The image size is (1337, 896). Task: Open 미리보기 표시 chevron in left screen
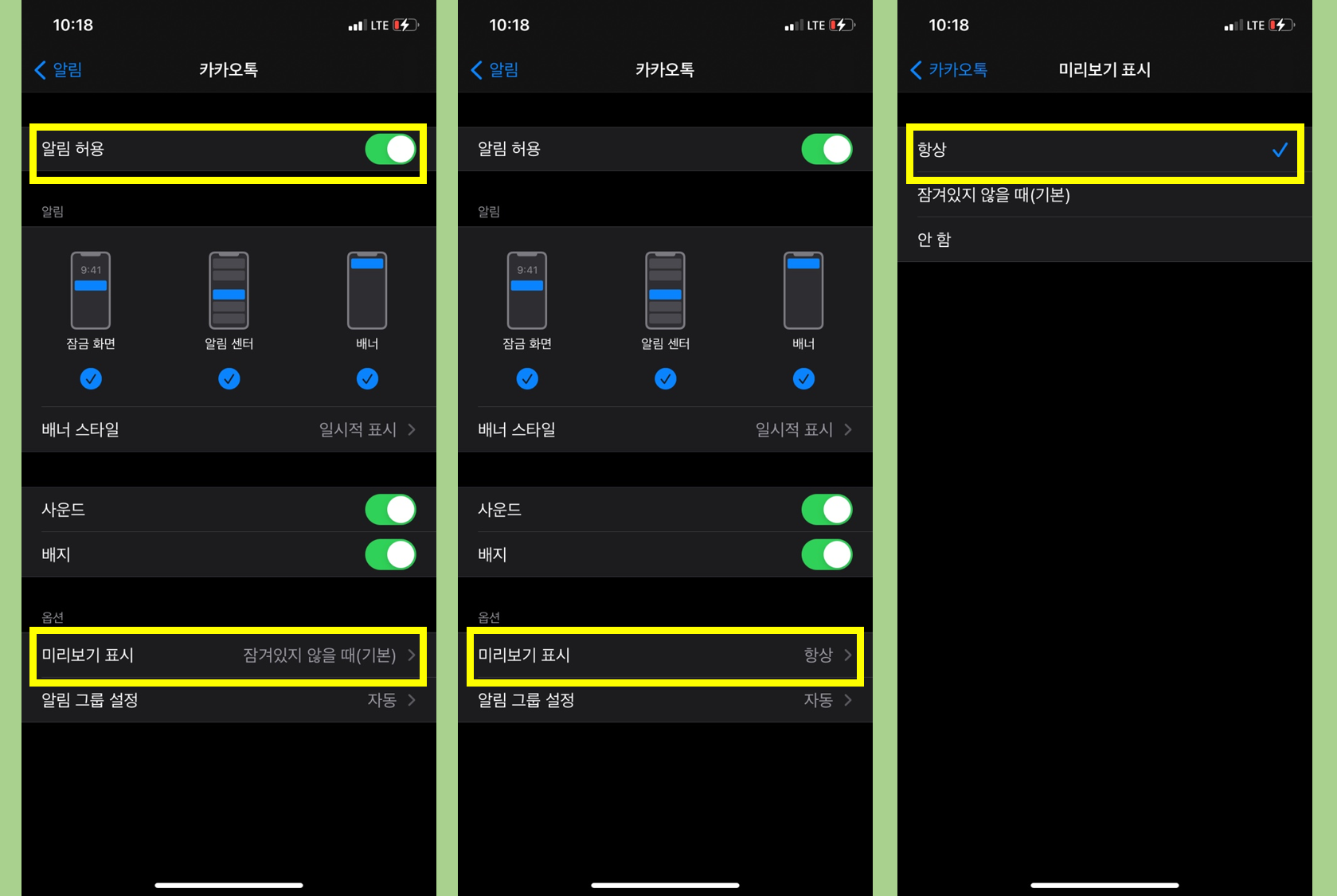pyautogui.click(x=412, y=655)
